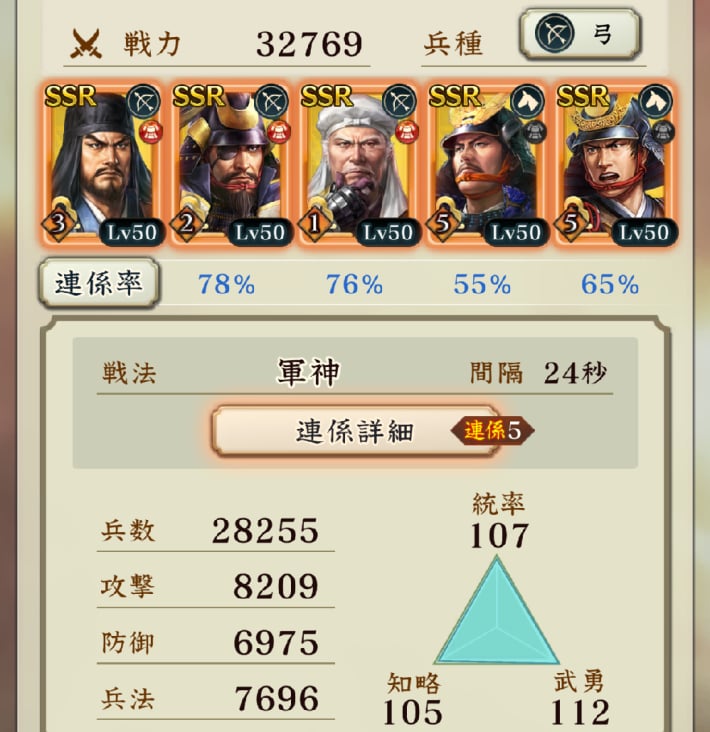Tap the horse icon on fourth general card
This screenshot has height=732, width=710.
(x=527, y=101)
